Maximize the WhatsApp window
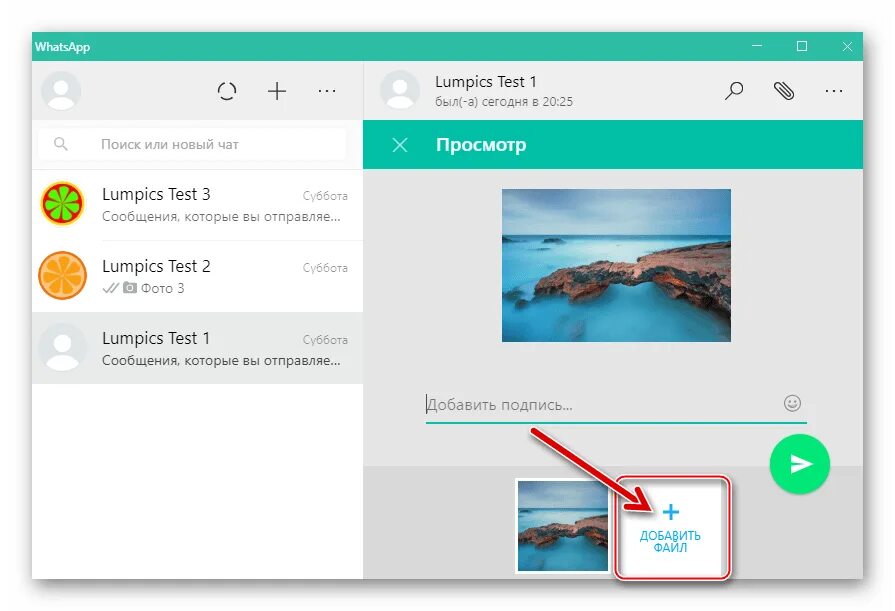The height and width of the screenshot is (611, 895). point(802,46)
